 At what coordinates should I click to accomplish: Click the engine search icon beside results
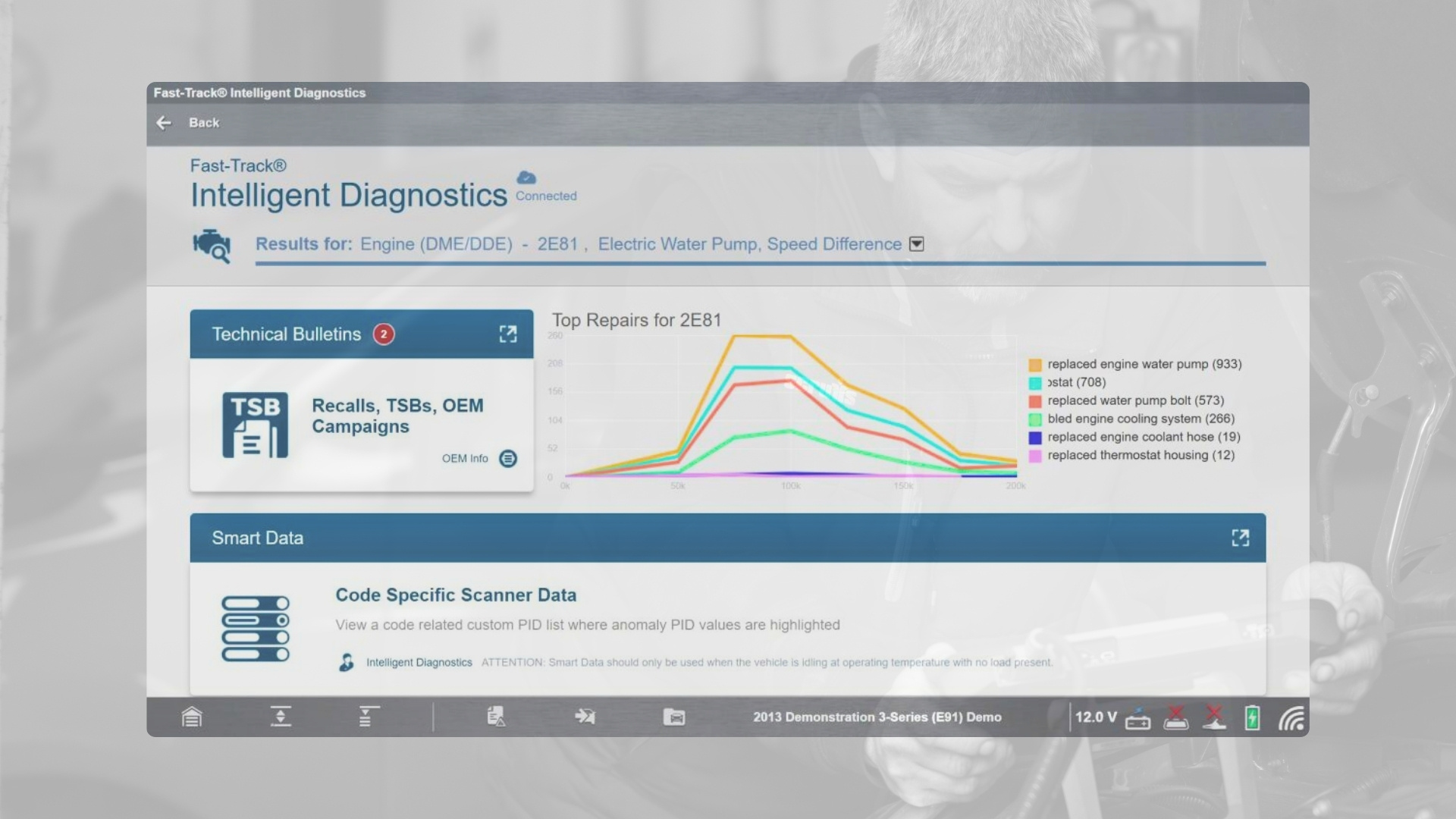(x=212, y=246)
